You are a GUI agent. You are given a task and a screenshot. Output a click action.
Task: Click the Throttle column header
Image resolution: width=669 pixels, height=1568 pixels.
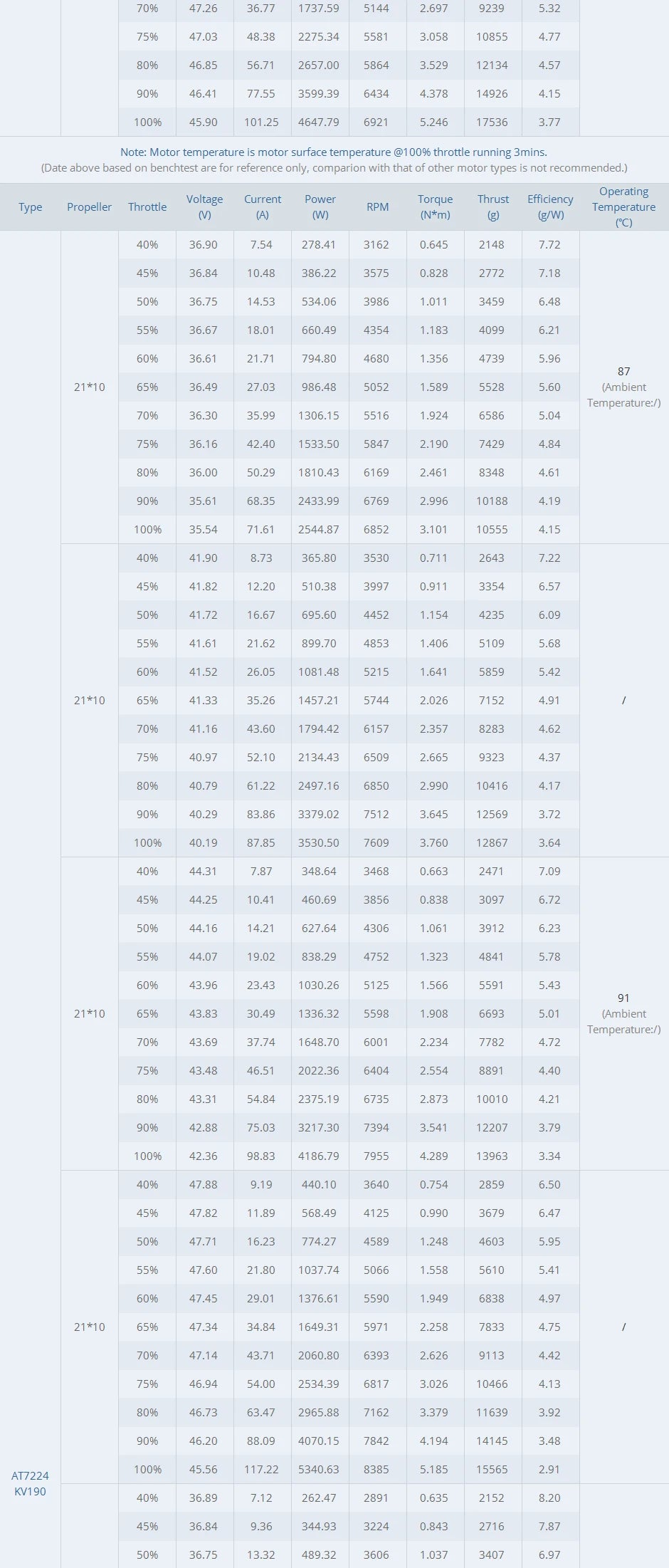pos(147,207)
